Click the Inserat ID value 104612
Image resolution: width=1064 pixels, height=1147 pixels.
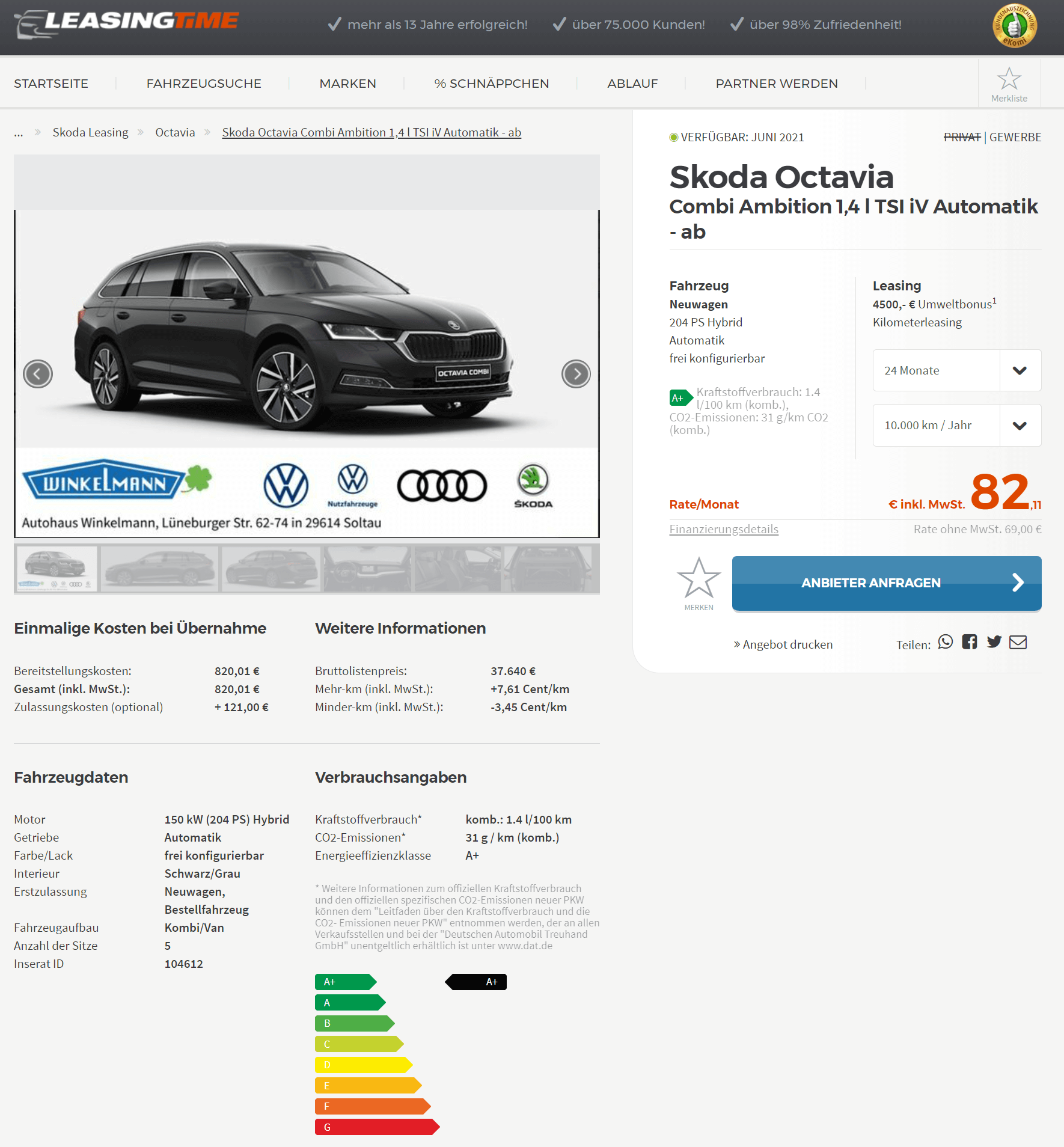(184, 964)
